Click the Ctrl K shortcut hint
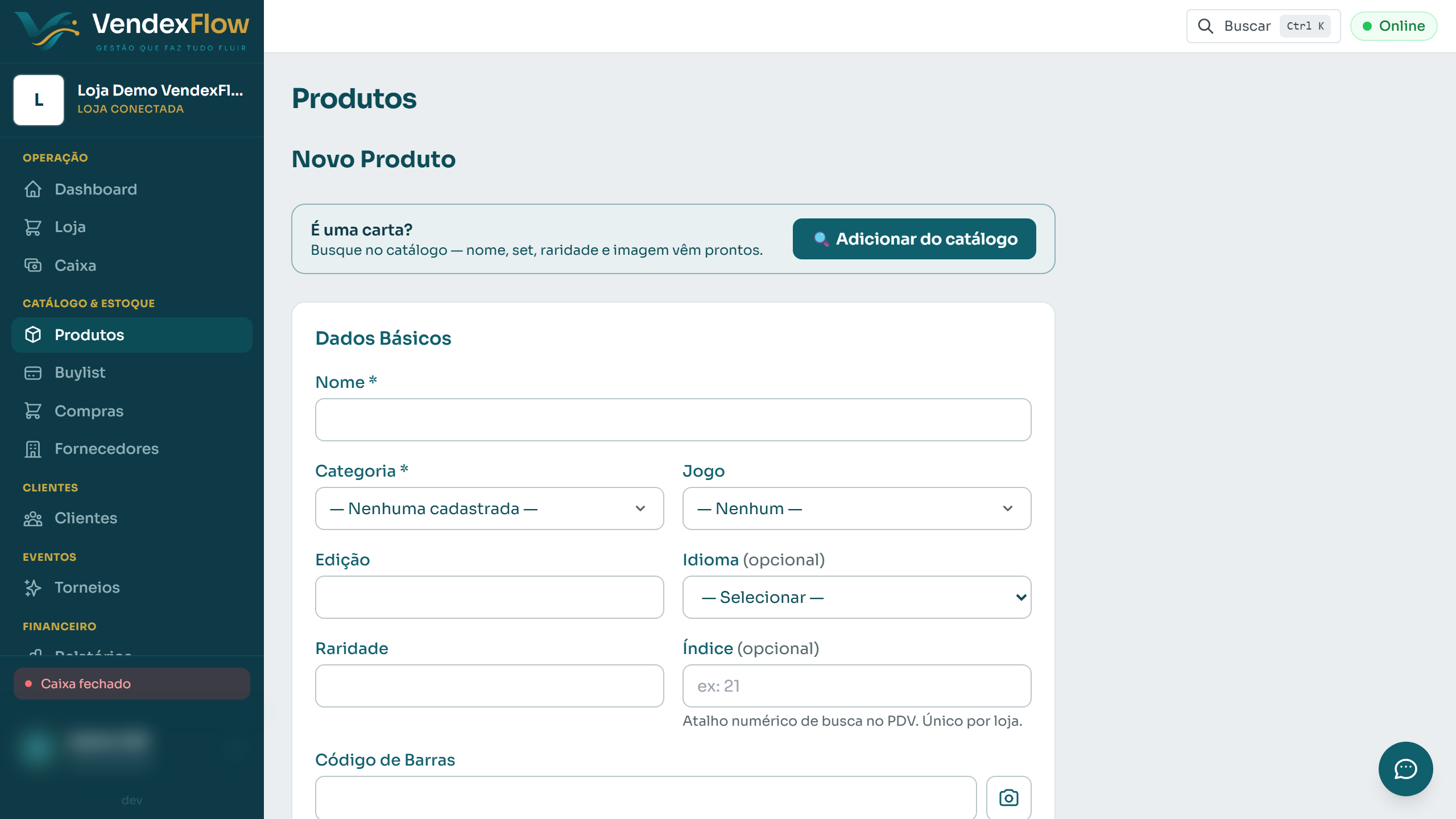Viewport: 1456px width, 819px height. [x=1305, y=26]
